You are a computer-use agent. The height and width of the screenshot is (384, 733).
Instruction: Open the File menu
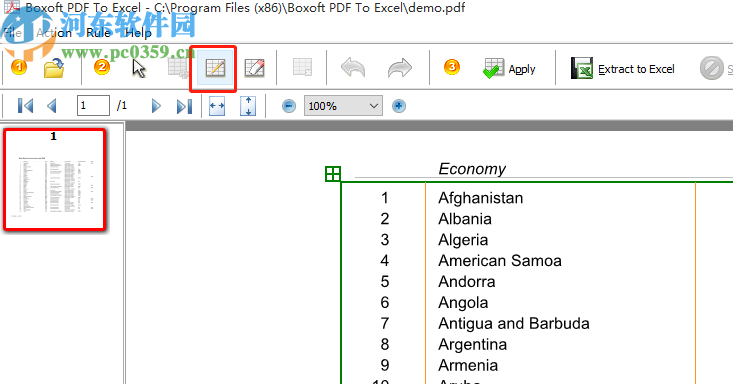tap(13, 33)
